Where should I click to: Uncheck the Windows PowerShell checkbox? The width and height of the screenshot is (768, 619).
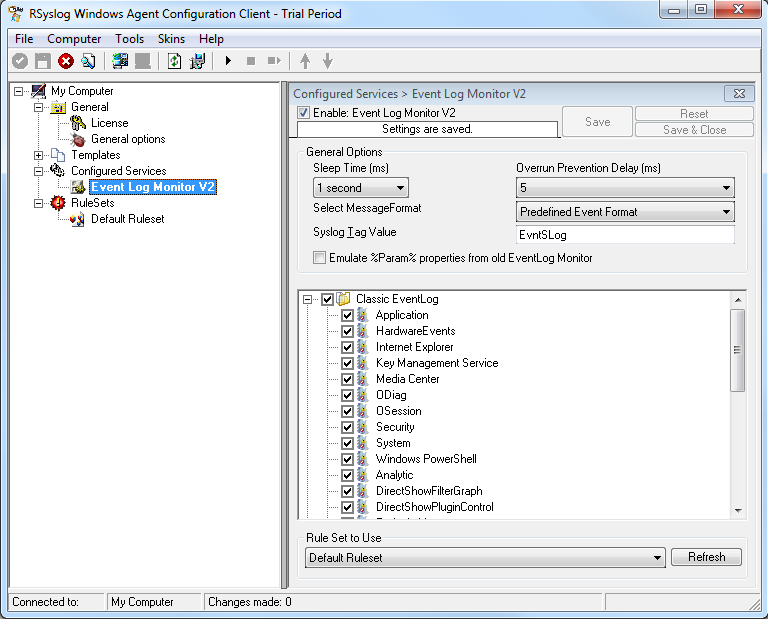click(347, 459)
